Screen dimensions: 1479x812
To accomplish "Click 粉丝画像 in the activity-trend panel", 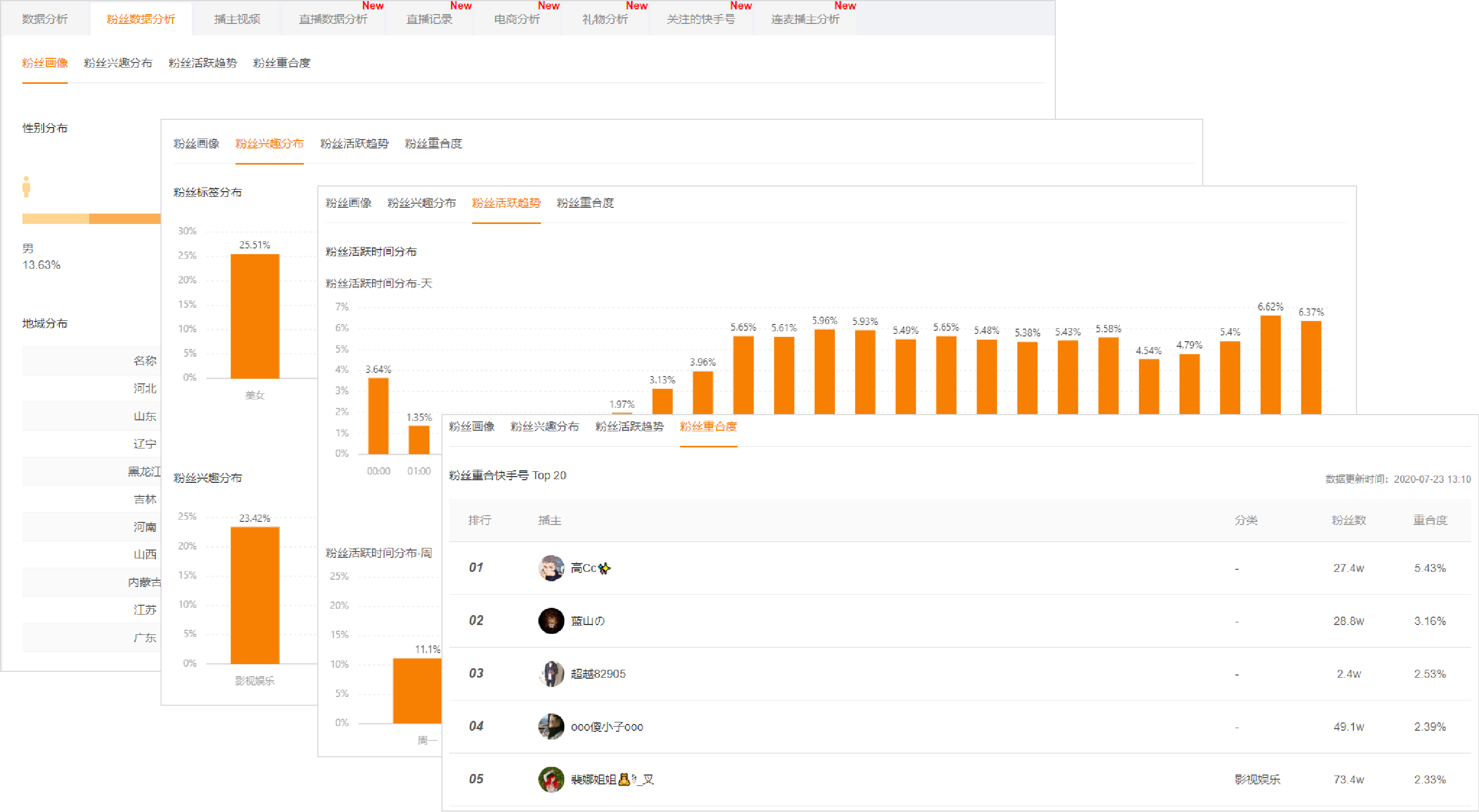I will [349, 203].
